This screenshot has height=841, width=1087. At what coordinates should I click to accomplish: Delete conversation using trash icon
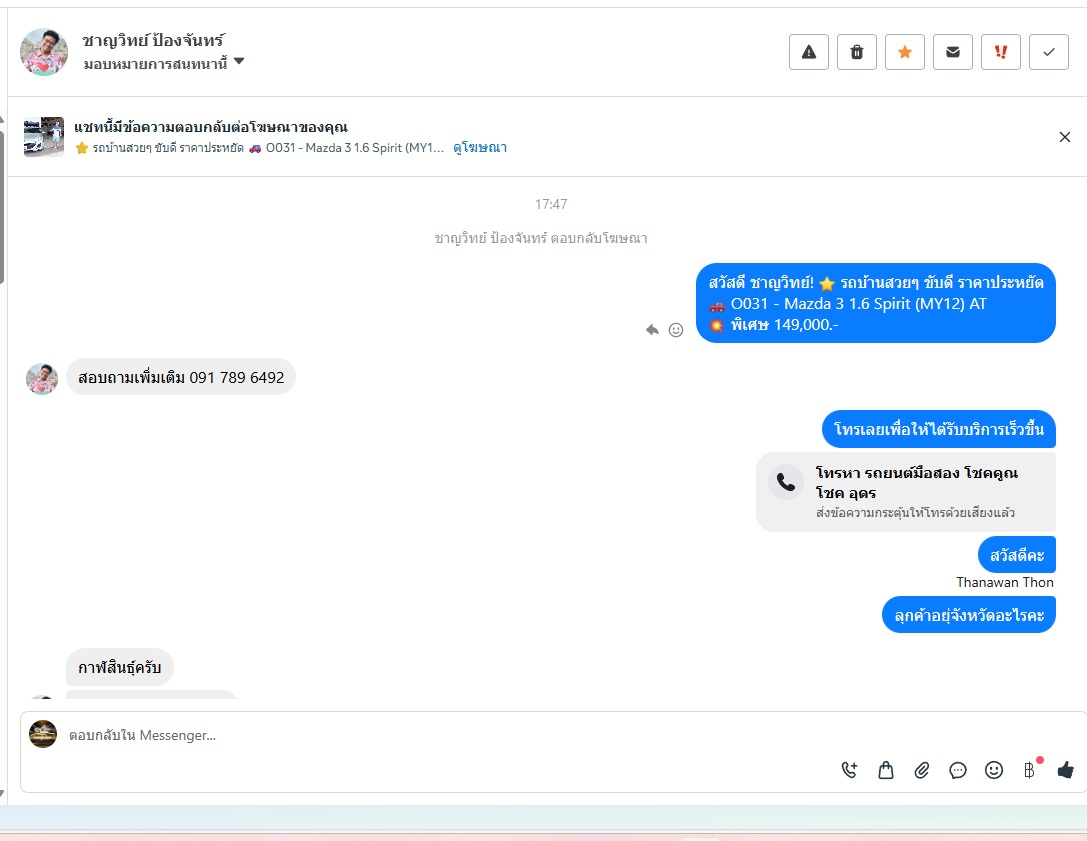coord(857,52)
